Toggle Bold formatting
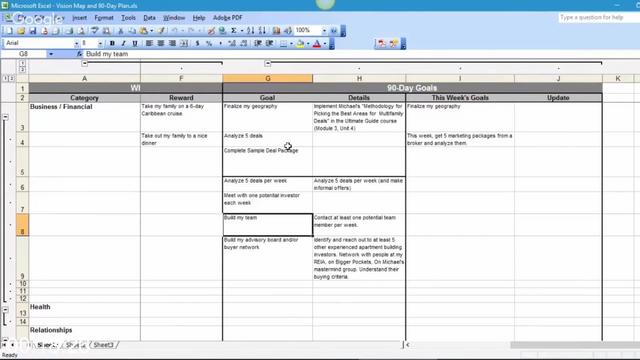 pos(112,43)
